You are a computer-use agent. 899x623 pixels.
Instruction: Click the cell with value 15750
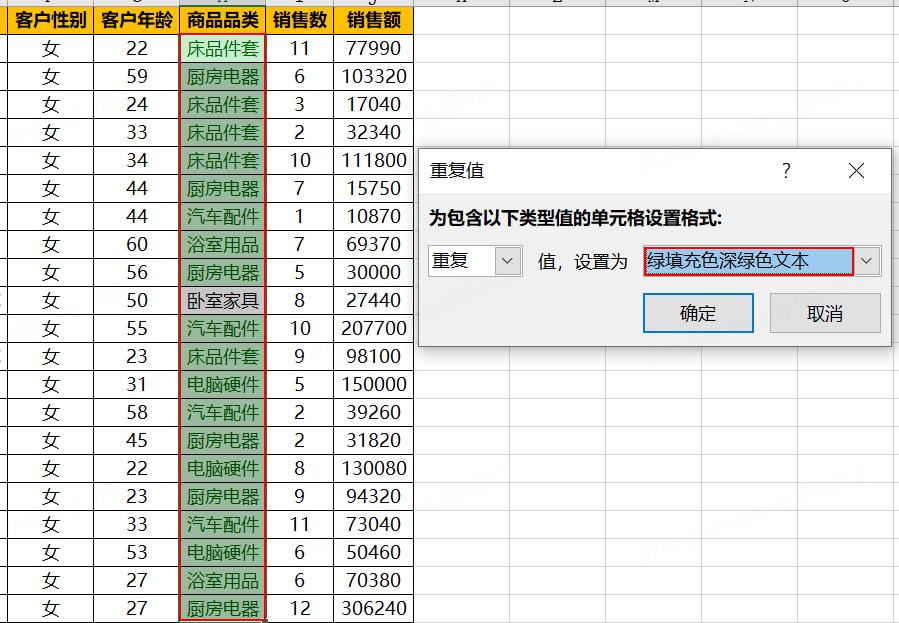click(x=373, y=189)
